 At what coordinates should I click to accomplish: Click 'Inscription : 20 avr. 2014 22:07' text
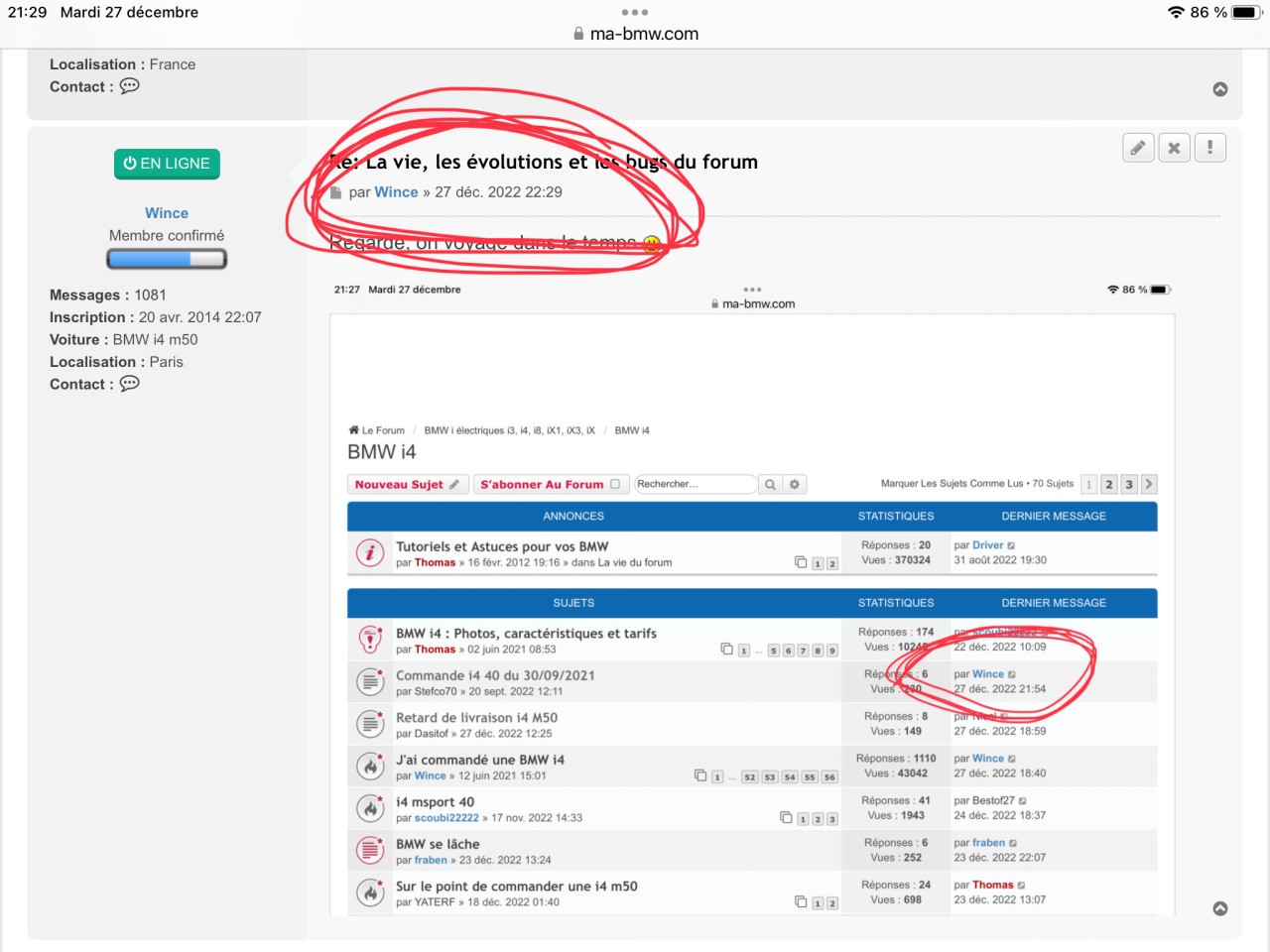click(x=156, y=317)
